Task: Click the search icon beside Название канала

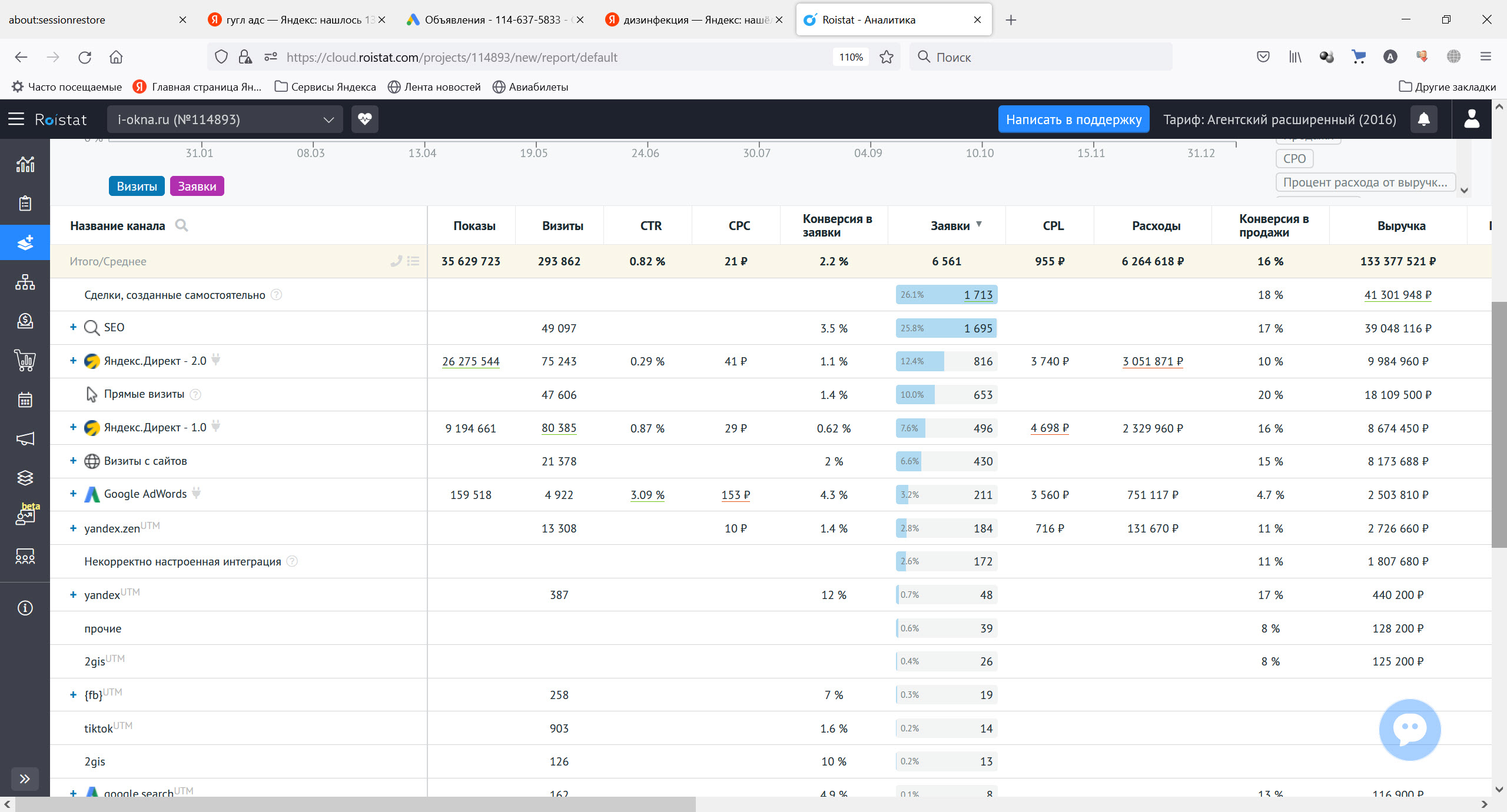Action: pyautogui.click(x=182, y=225)
